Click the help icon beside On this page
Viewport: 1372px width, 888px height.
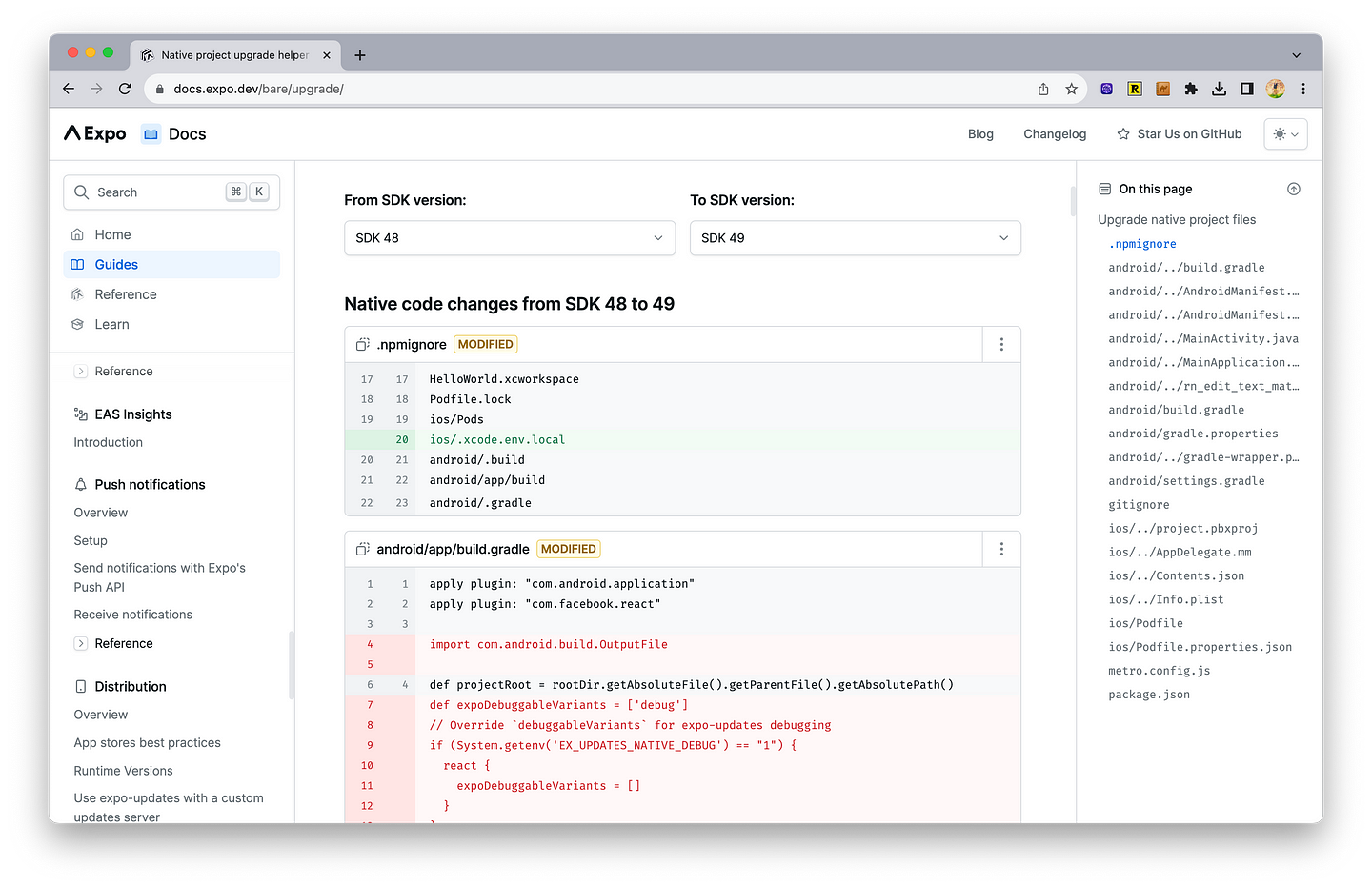pyautogui.click(x=1293, y=189)
